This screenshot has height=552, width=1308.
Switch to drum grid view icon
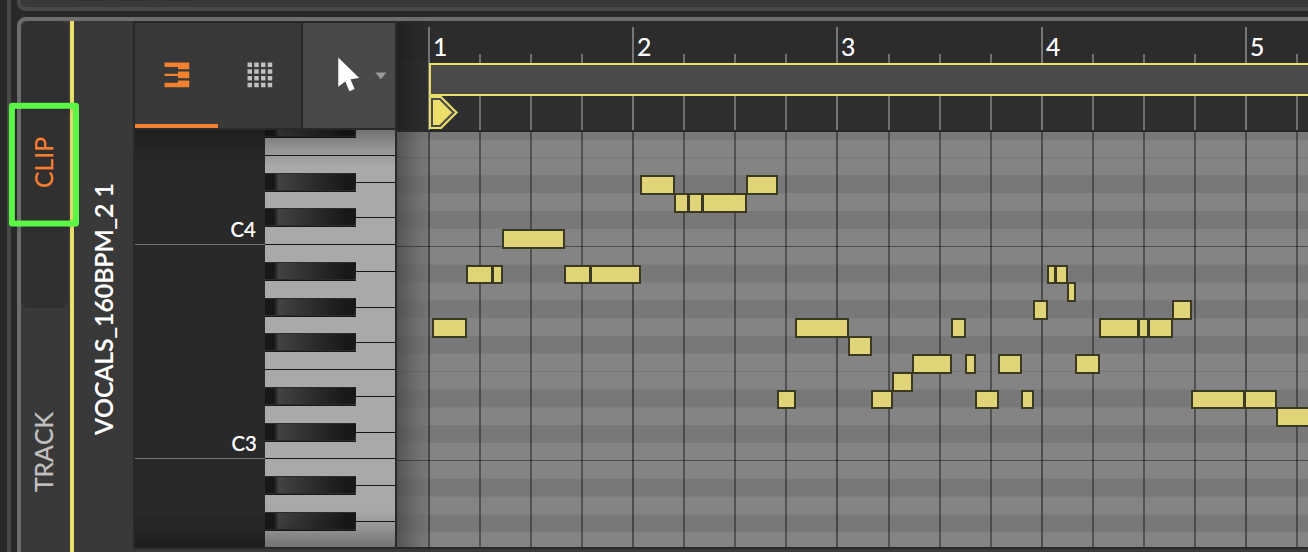tap(260, 75)
